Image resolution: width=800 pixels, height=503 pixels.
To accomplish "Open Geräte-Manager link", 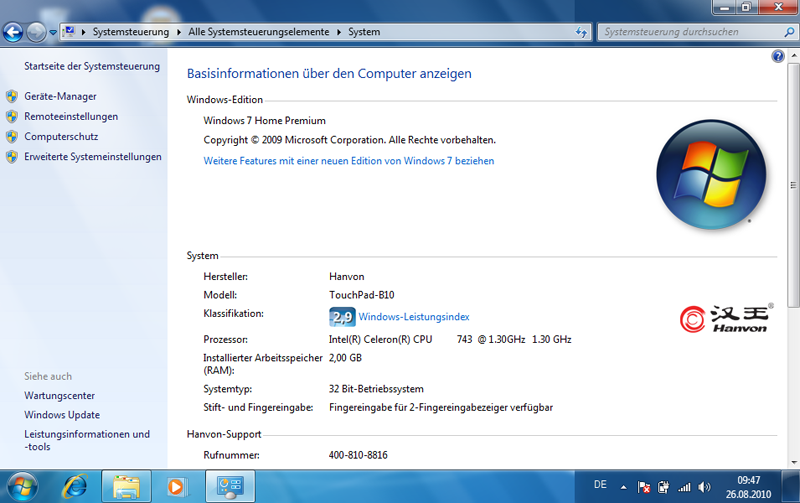I will click(60, 96).
